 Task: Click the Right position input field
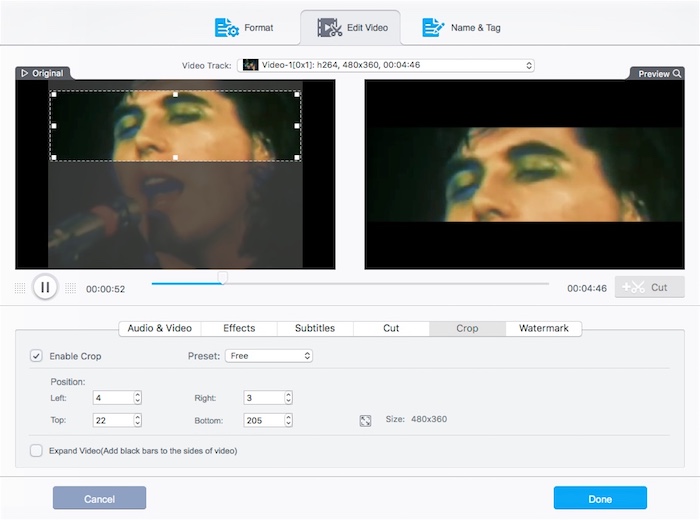click(x=264, y=398)
